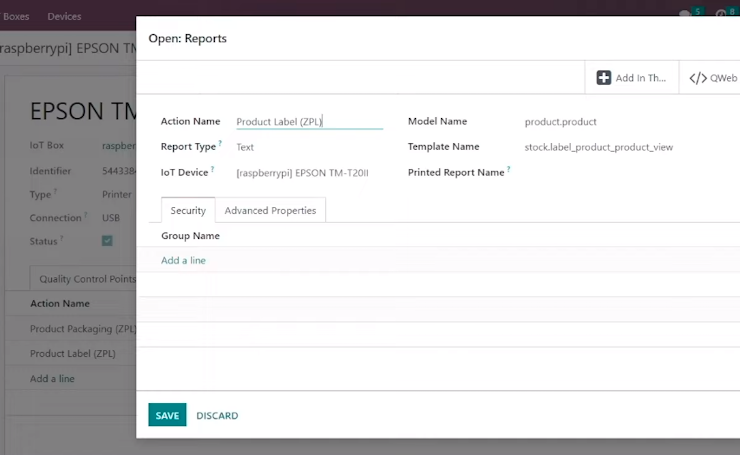Image resolution: width=740 pixels, height=455 pixels.
Task: Click the Template Name field value
Action: click(599, 147)
